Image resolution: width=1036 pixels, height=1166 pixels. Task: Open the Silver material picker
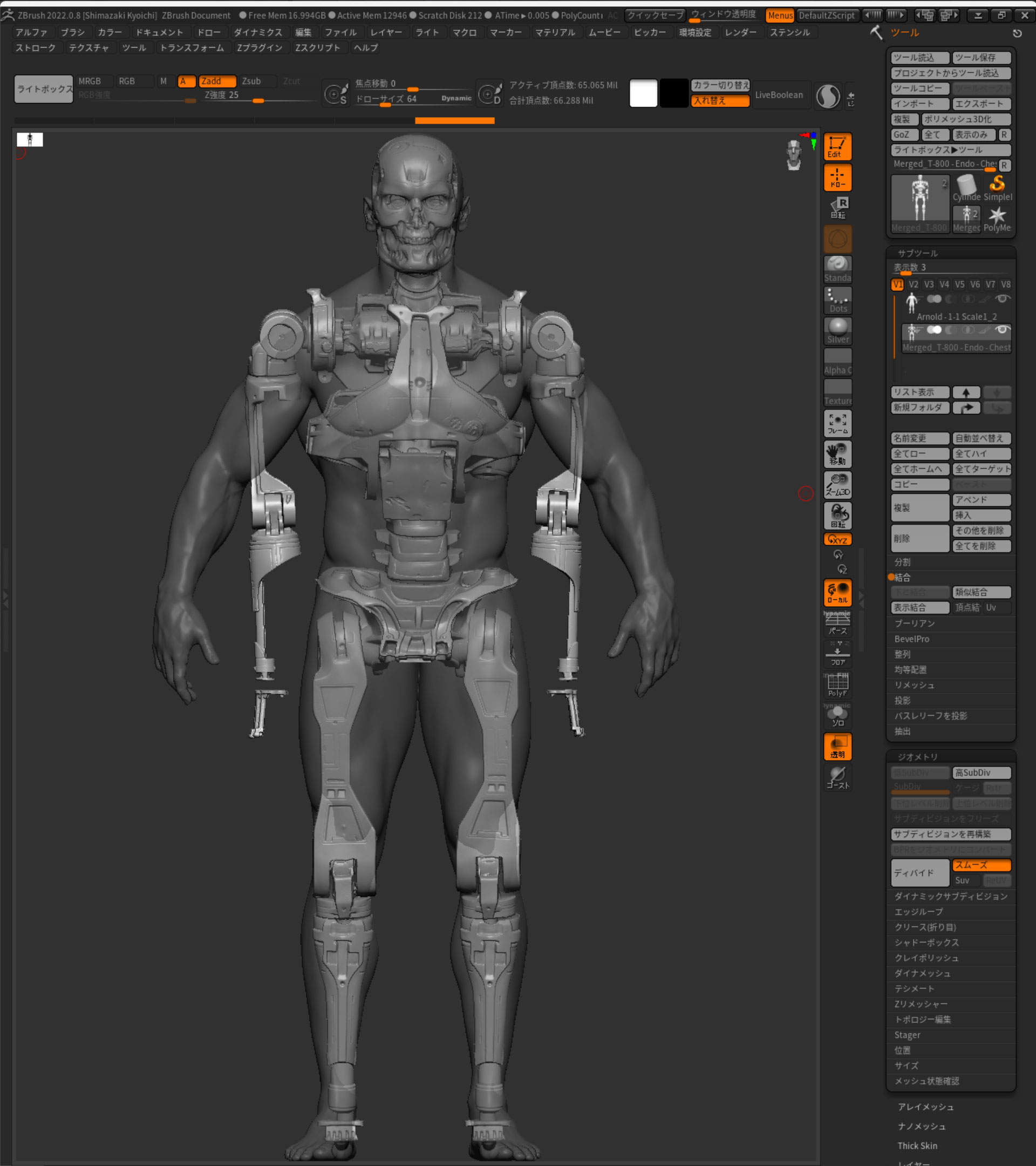837,331
